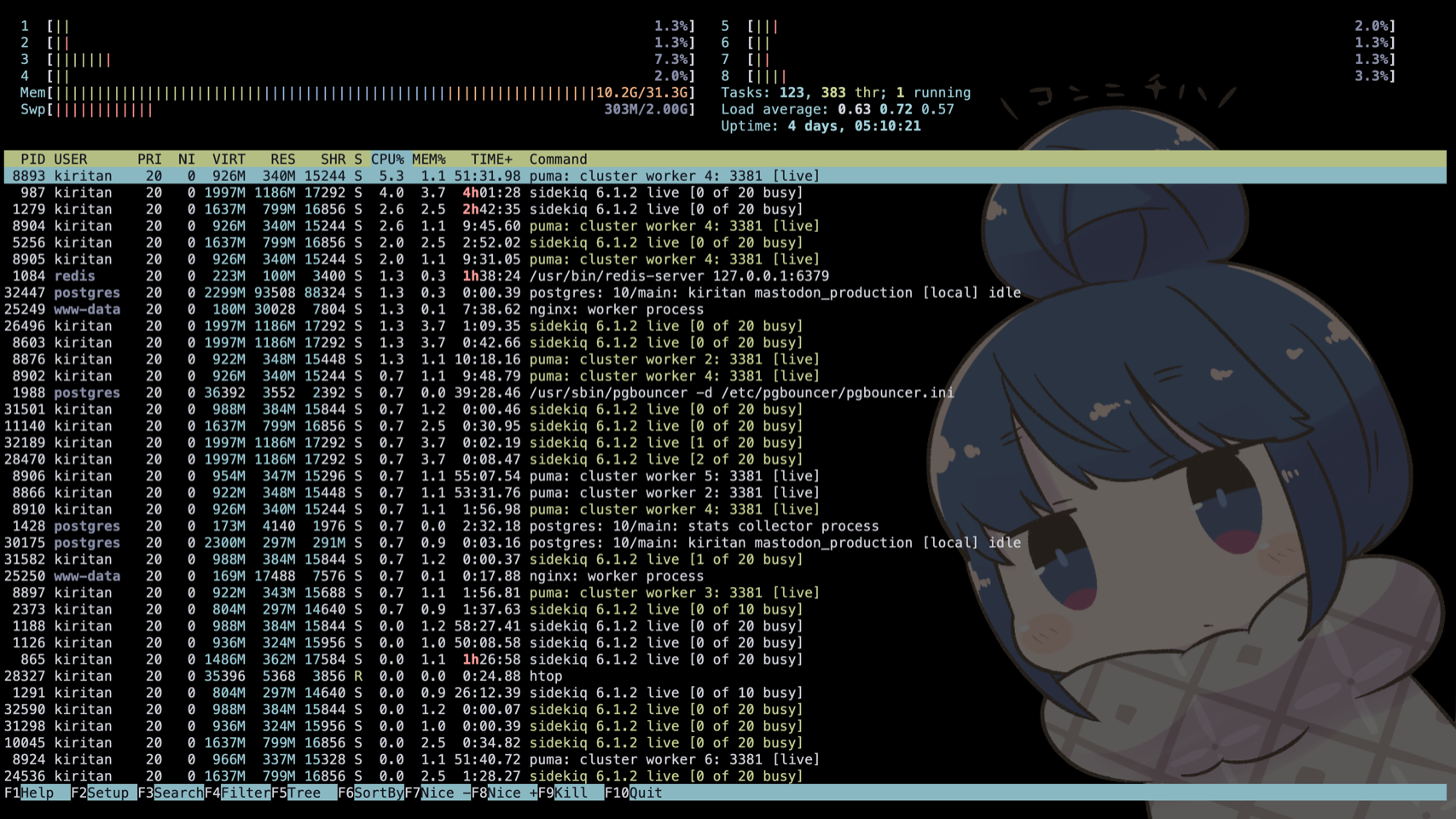The image size is (1456, 819).
Task: Open F6 SortBy menu
Action: click(371, 793)
